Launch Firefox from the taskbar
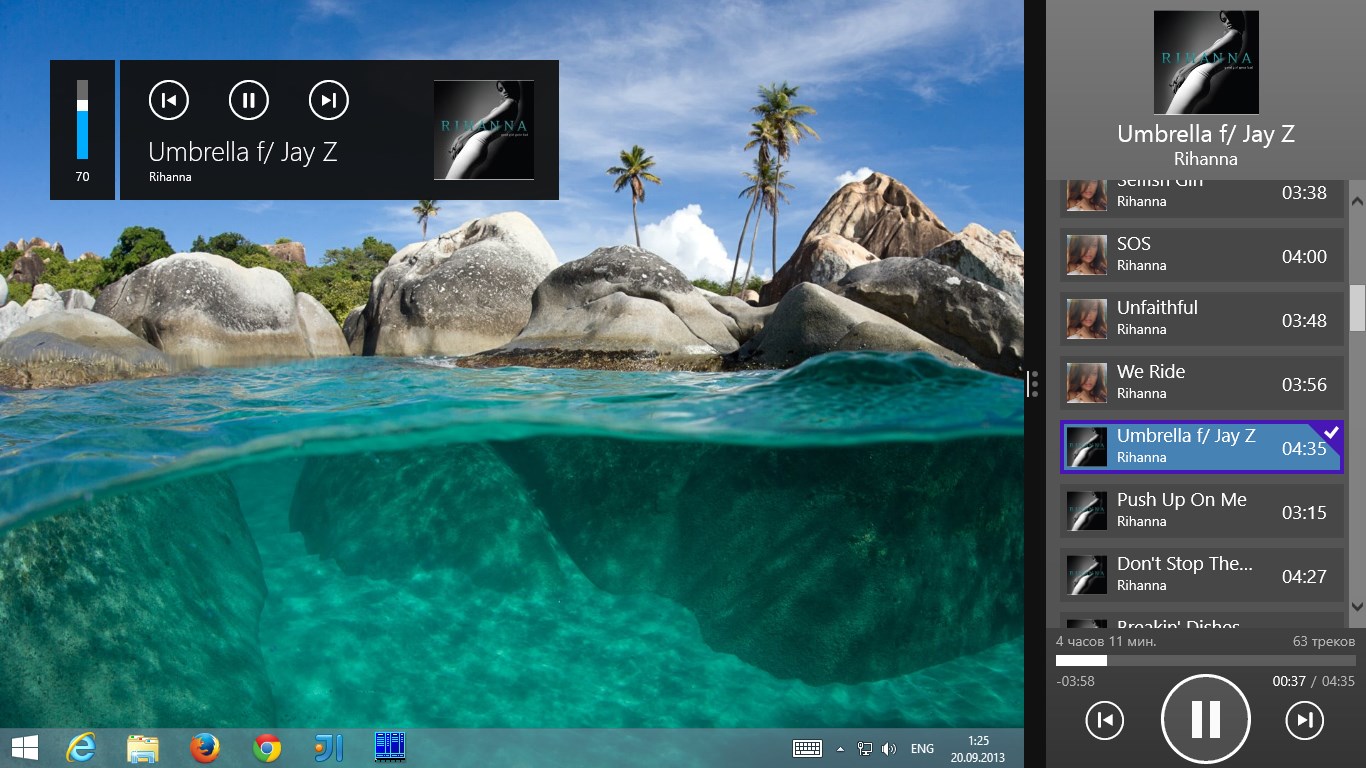 tap(205, 747)
